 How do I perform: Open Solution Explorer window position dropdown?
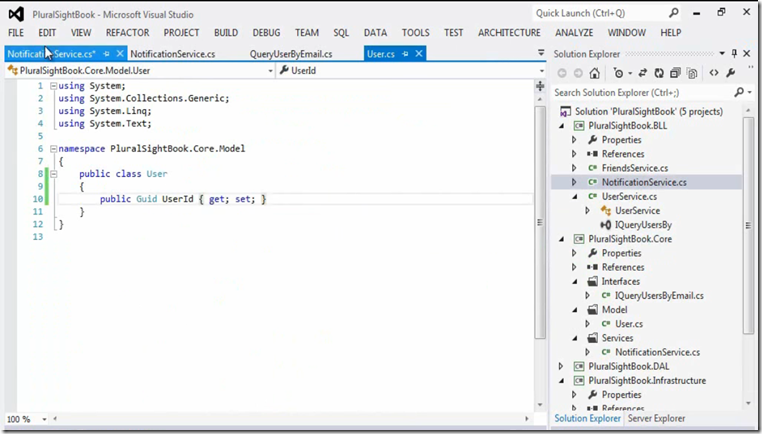coord(722,53)
